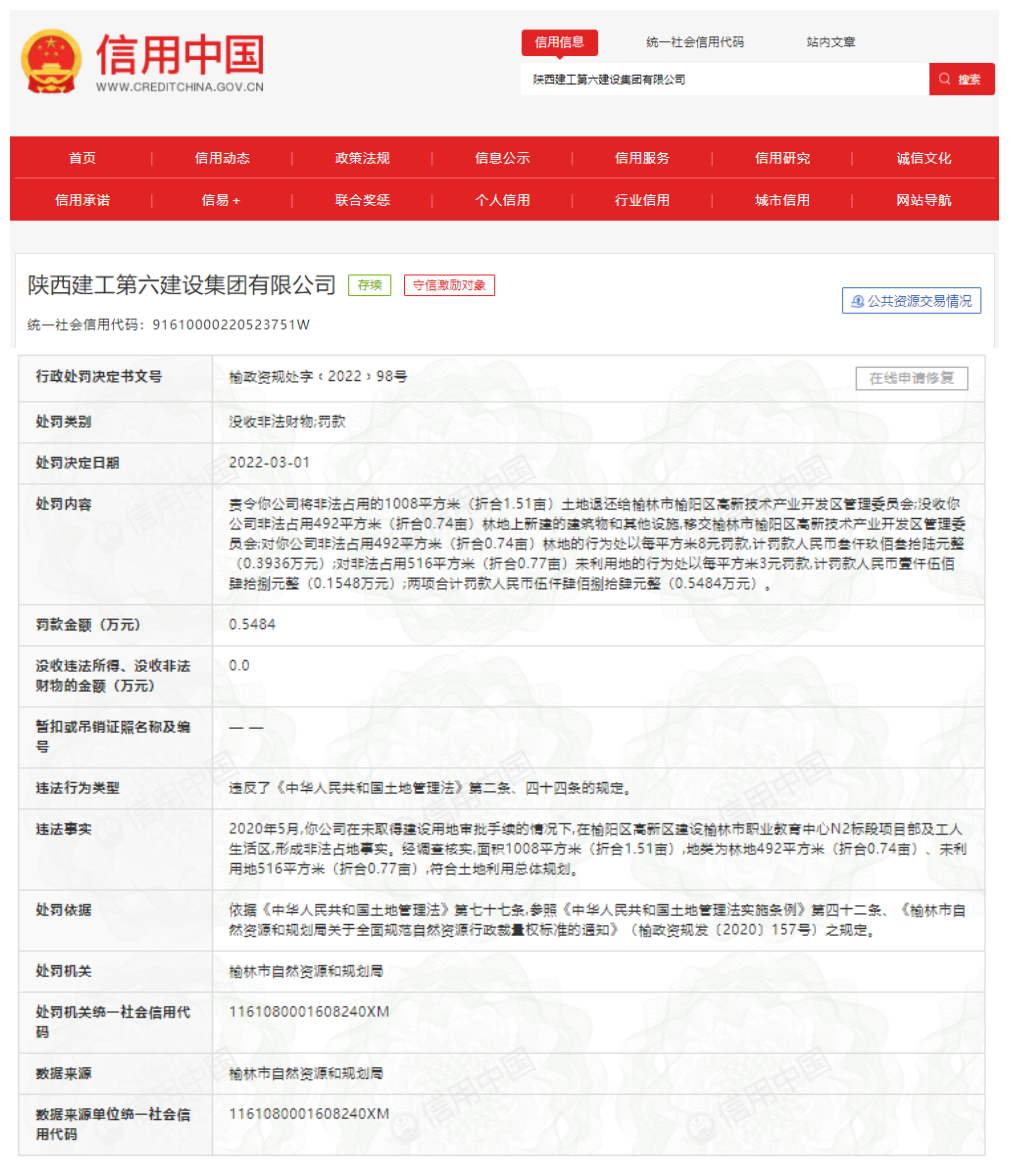Click the 数据来源 value 榆林市自然资源和规划局

click(306, 1074)
